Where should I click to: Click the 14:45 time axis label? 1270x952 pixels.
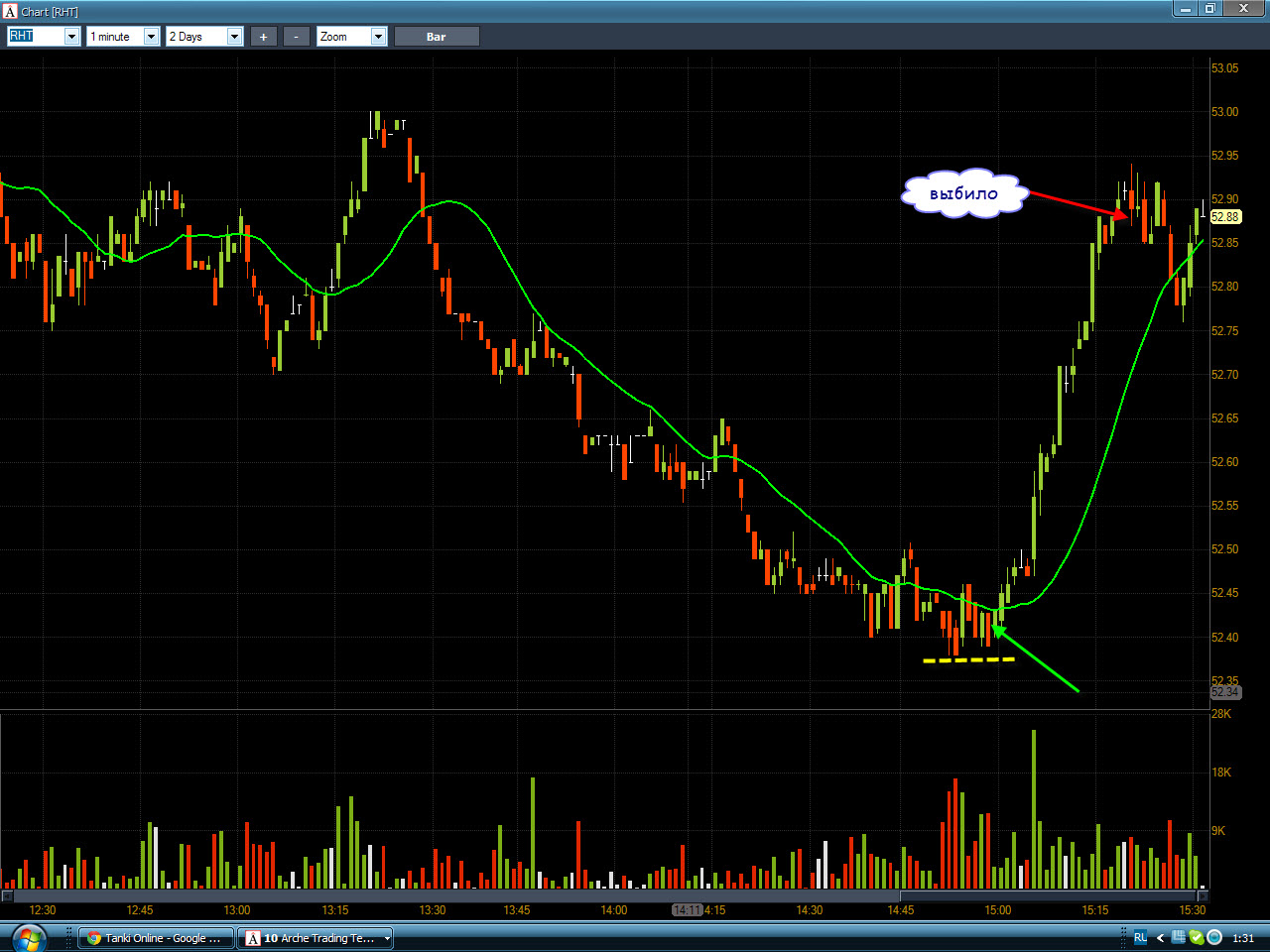tap(901, 910)
